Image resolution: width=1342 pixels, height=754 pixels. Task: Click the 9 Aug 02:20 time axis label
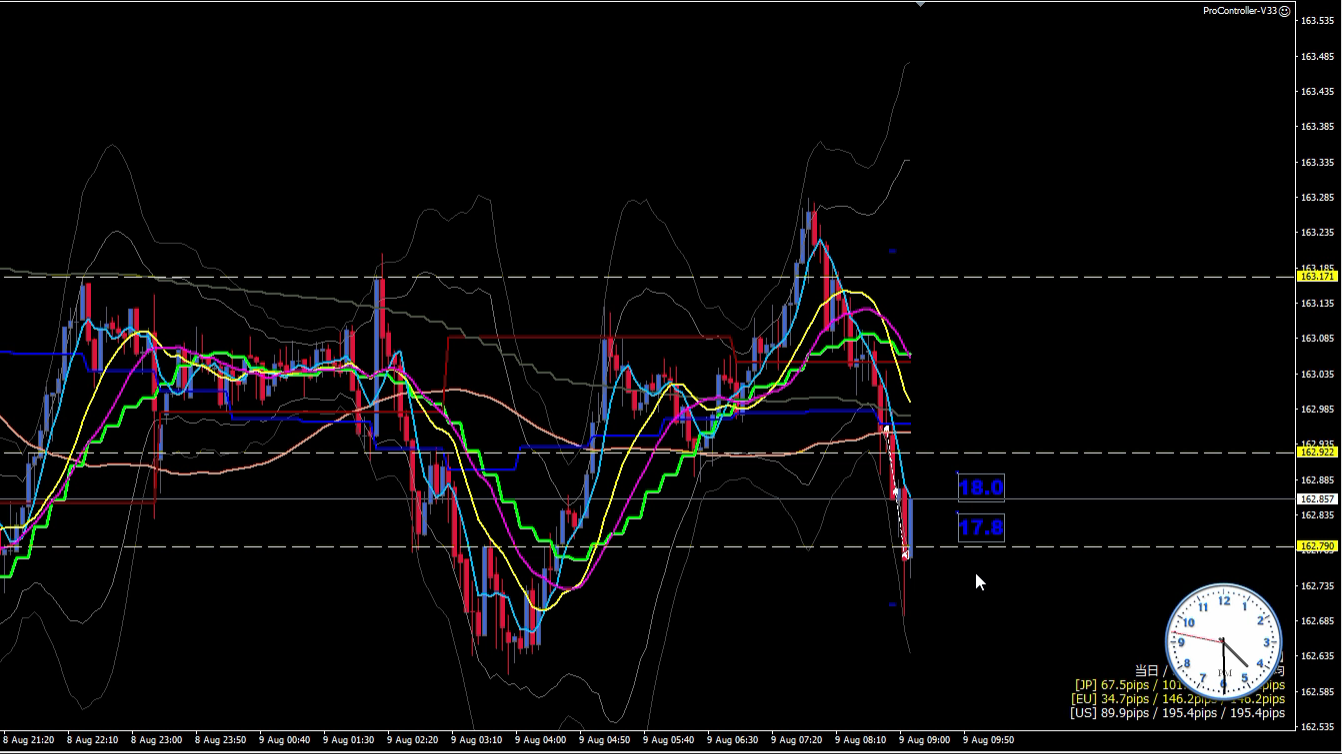[x=413, y=740]
